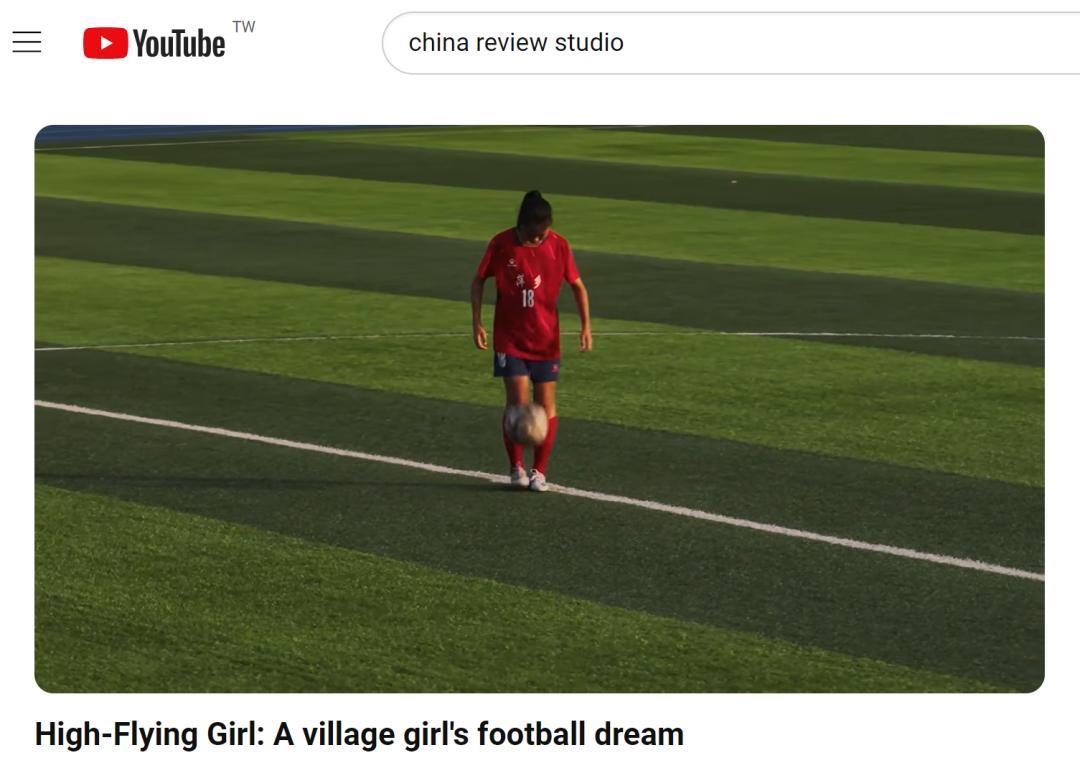Open the hamburger guide menu
Viewport: 1080px width, 768px height.
click(27, 42)
